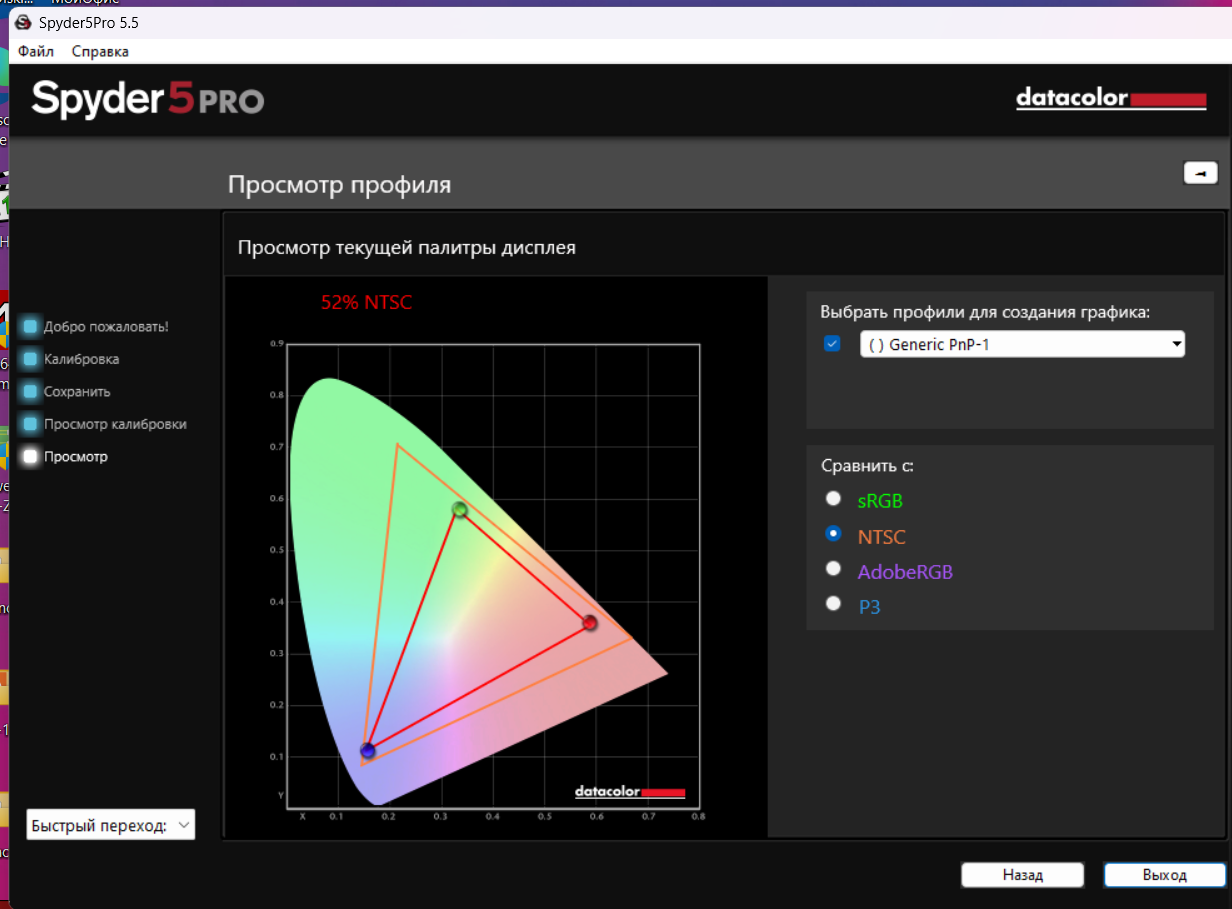The image size is (1232, 909).
Task: Select the Калибровка step indicator
Action: pyautogui.click(x=31, y=359)
